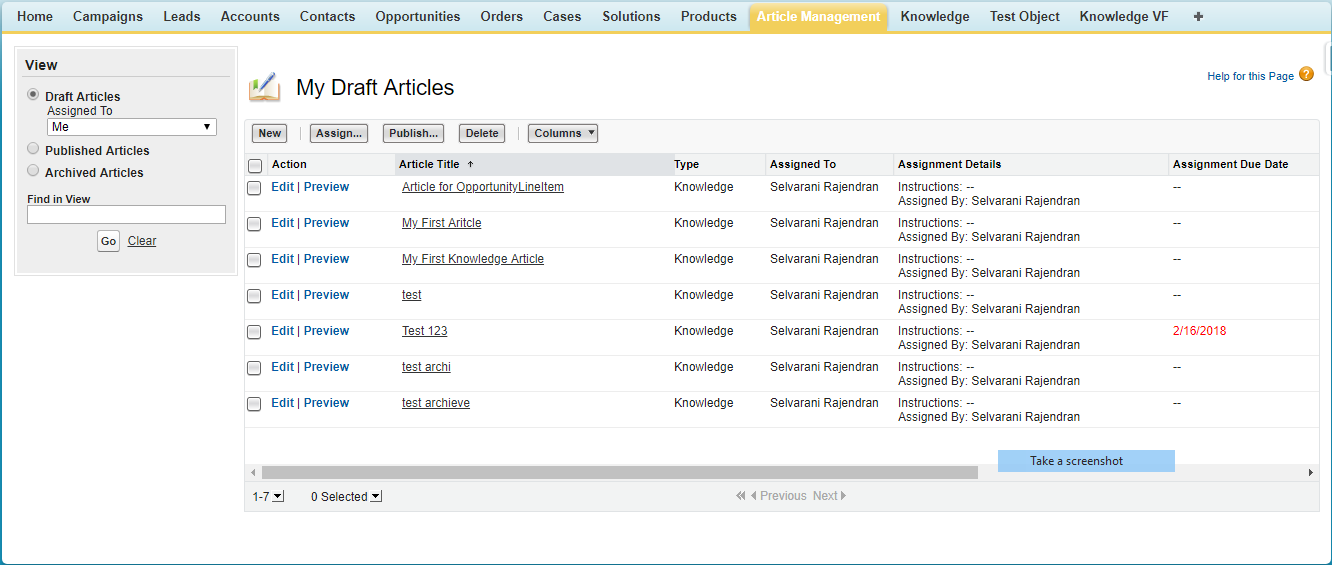This screenshot has height=565, width=1332.
Task: Open the My First Knowledge Article link
Action: click(x=473, y=259)
